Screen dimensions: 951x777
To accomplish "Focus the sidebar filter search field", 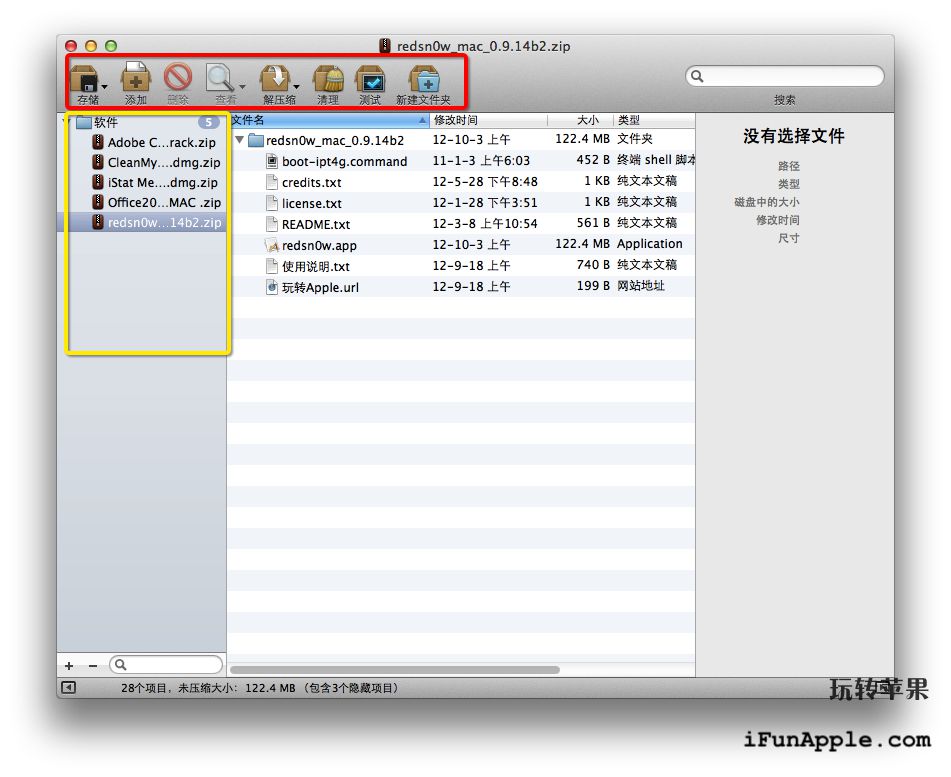I will click(x=166, y=665).
